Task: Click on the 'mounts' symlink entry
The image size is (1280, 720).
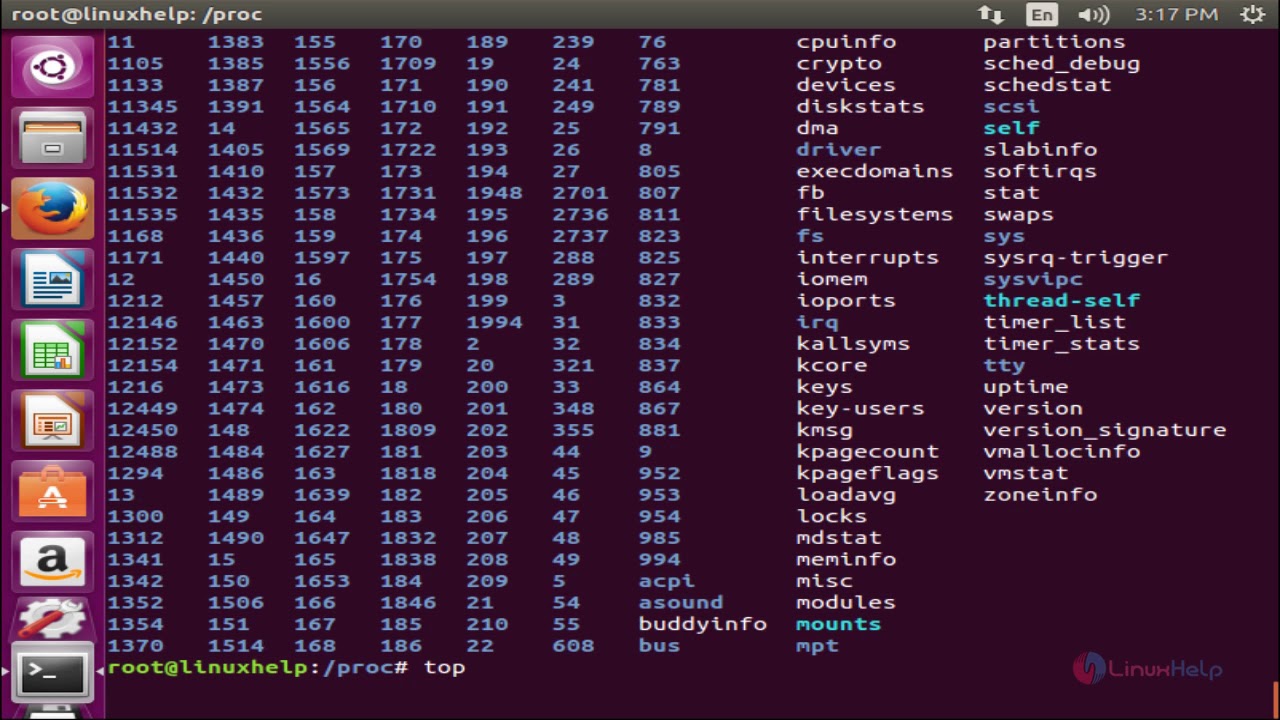Action: click(x=838, y=624)
